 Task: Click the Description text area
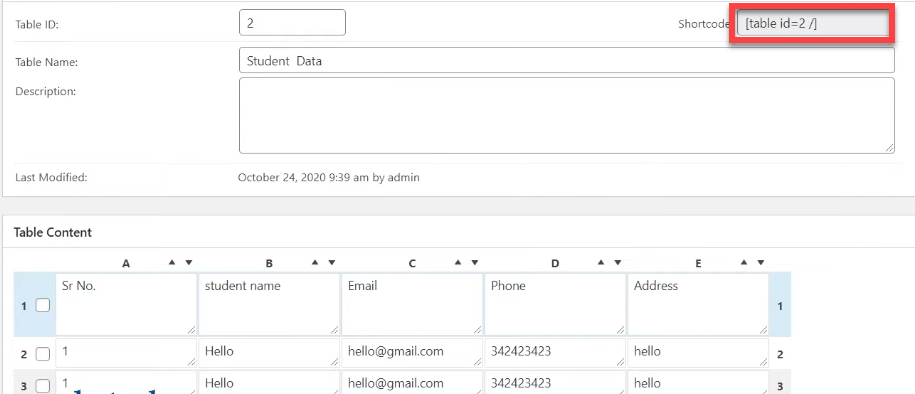[567, 116]
